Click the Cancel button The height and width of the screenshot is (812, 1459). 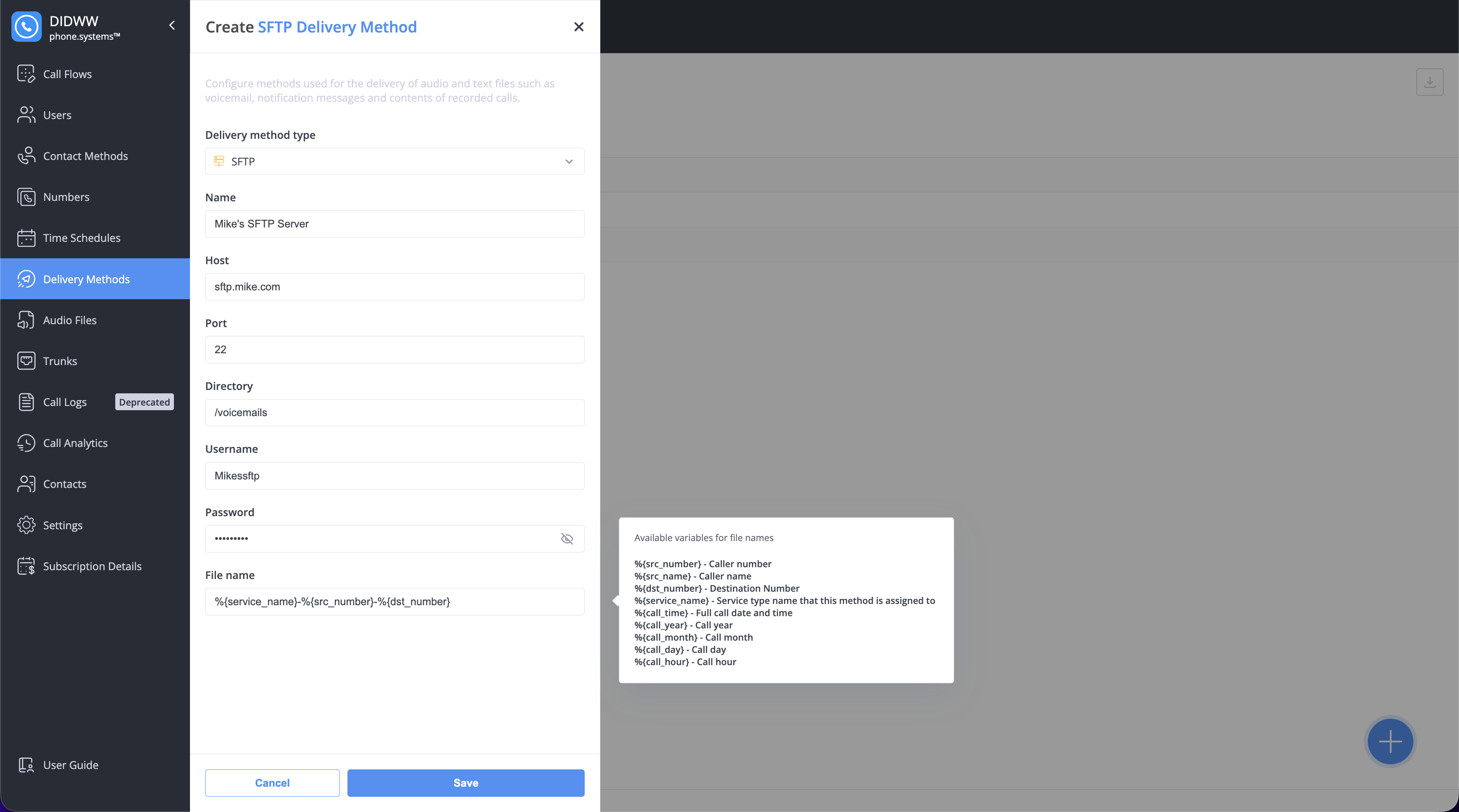coord(272,782)
